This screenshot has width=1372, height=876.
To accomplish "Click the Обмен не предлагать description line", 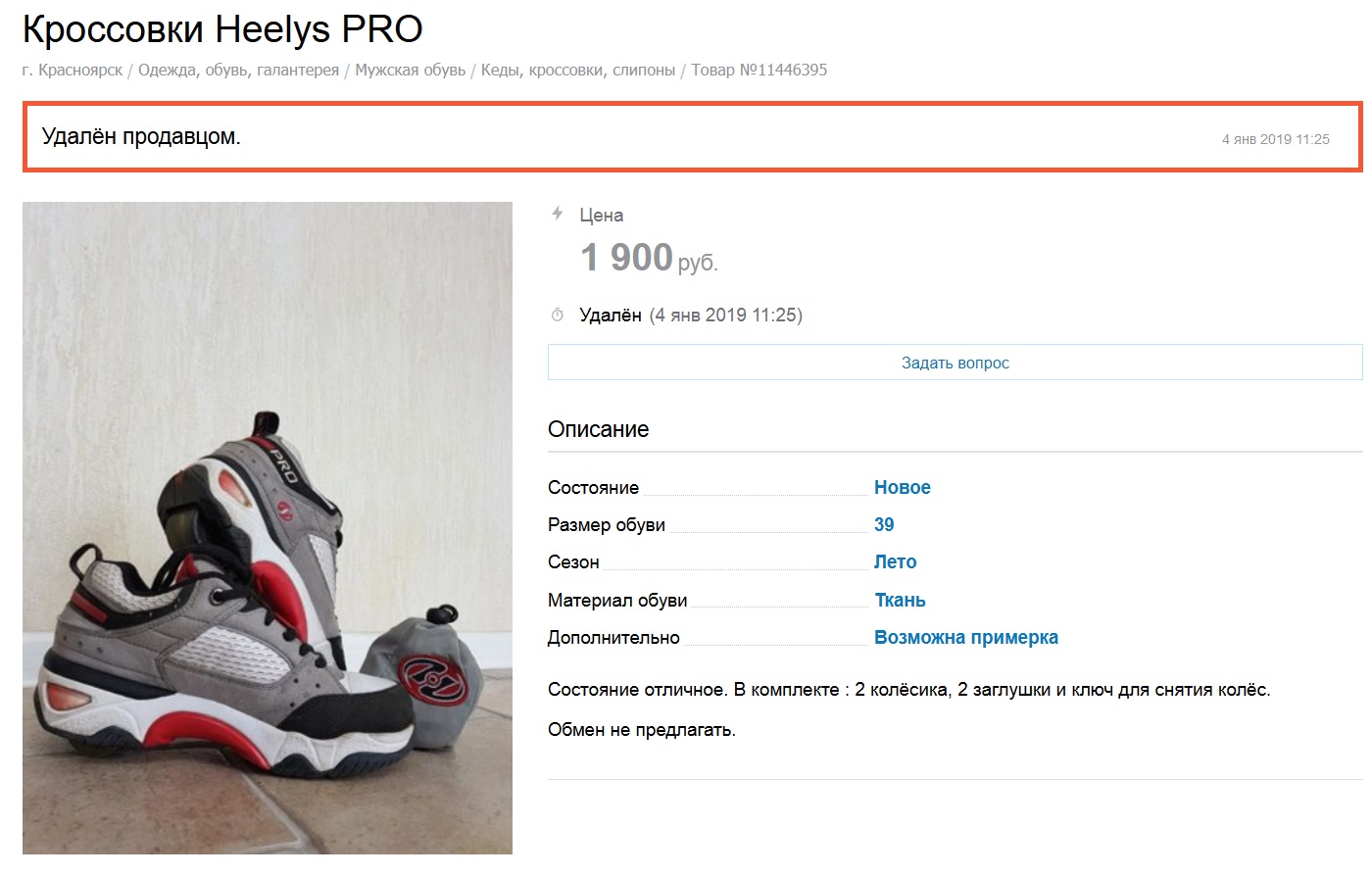I will [x=641, y=730].
